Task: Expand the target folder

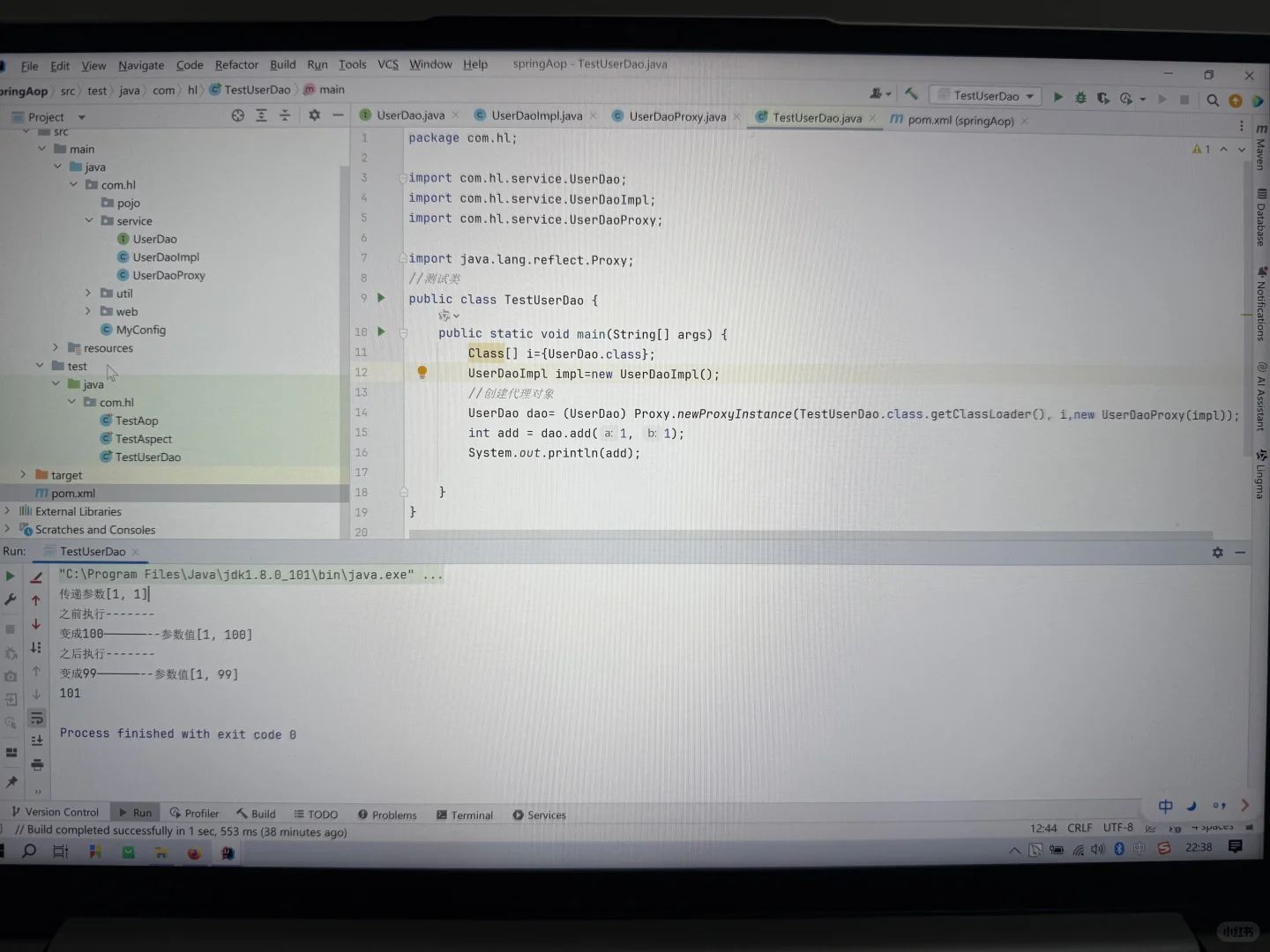Action: pyautogui.click(x=24, y=474)
